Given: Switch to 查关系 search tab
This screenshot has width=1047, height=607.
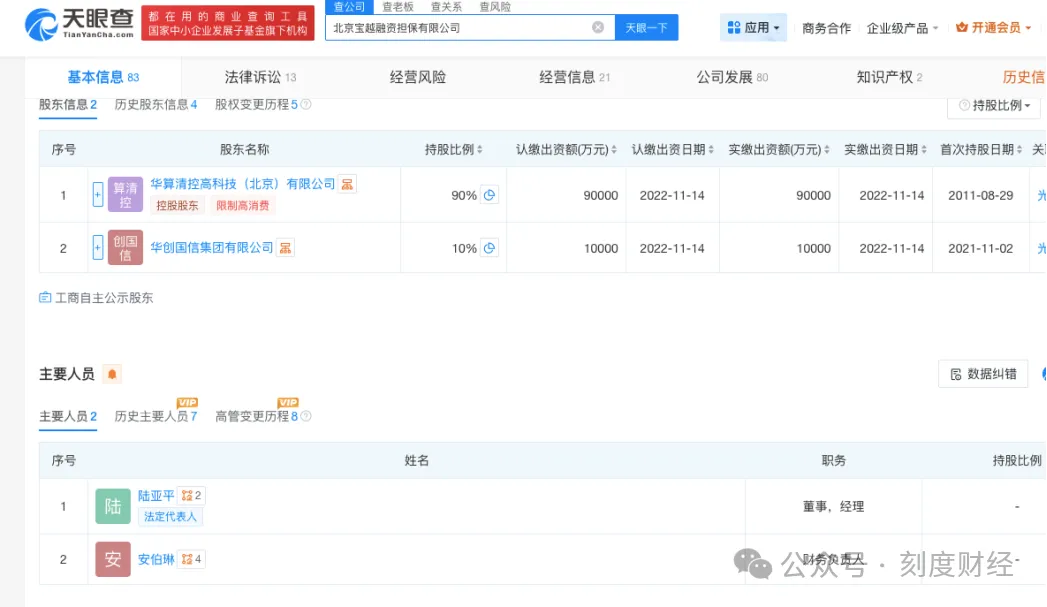Looking at the screenshot, I should click(x=446, y=7).
